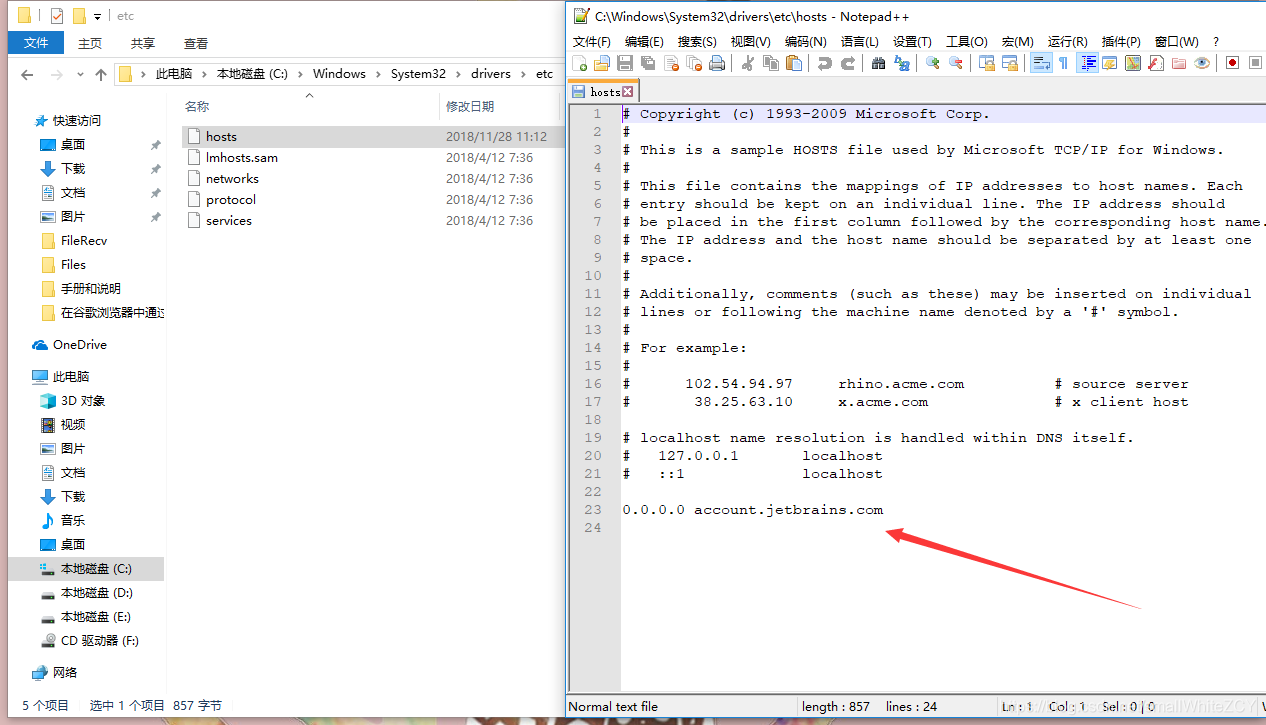Expand chevron after System32 in address bar
This screenshot has height=725, width=1266.
click(458, 74)
